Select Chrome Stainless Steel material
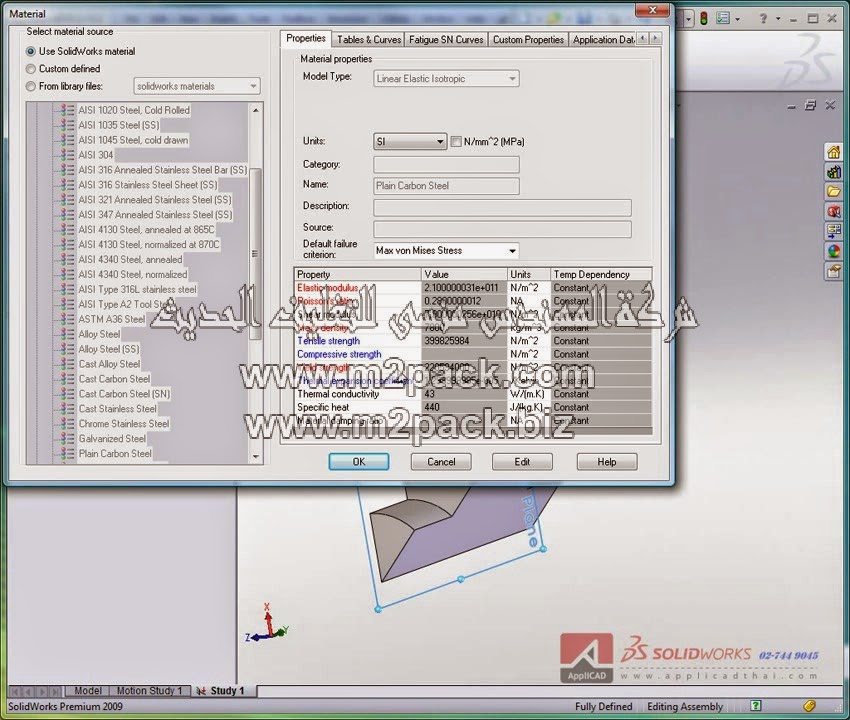The image size is (850, 720). [x=124, y=424]
